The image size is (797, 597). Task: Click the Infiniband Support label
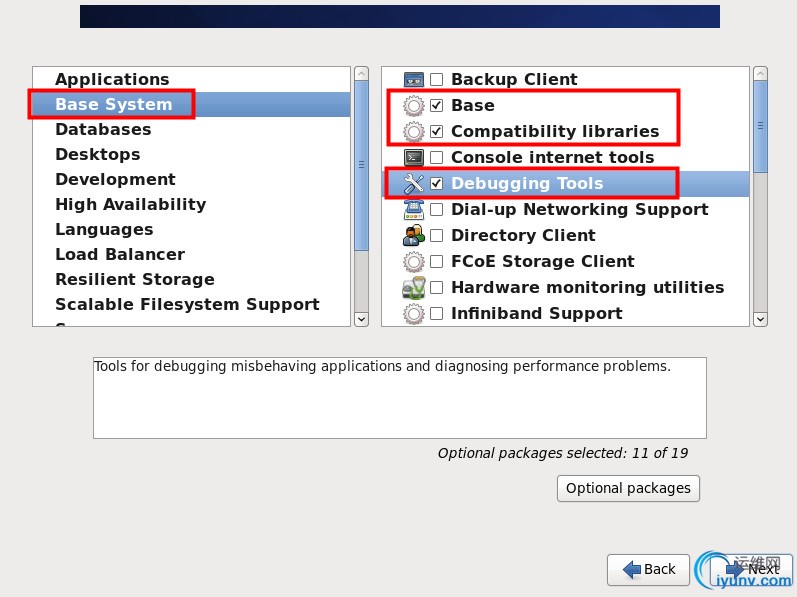click(x=537, y=313)
